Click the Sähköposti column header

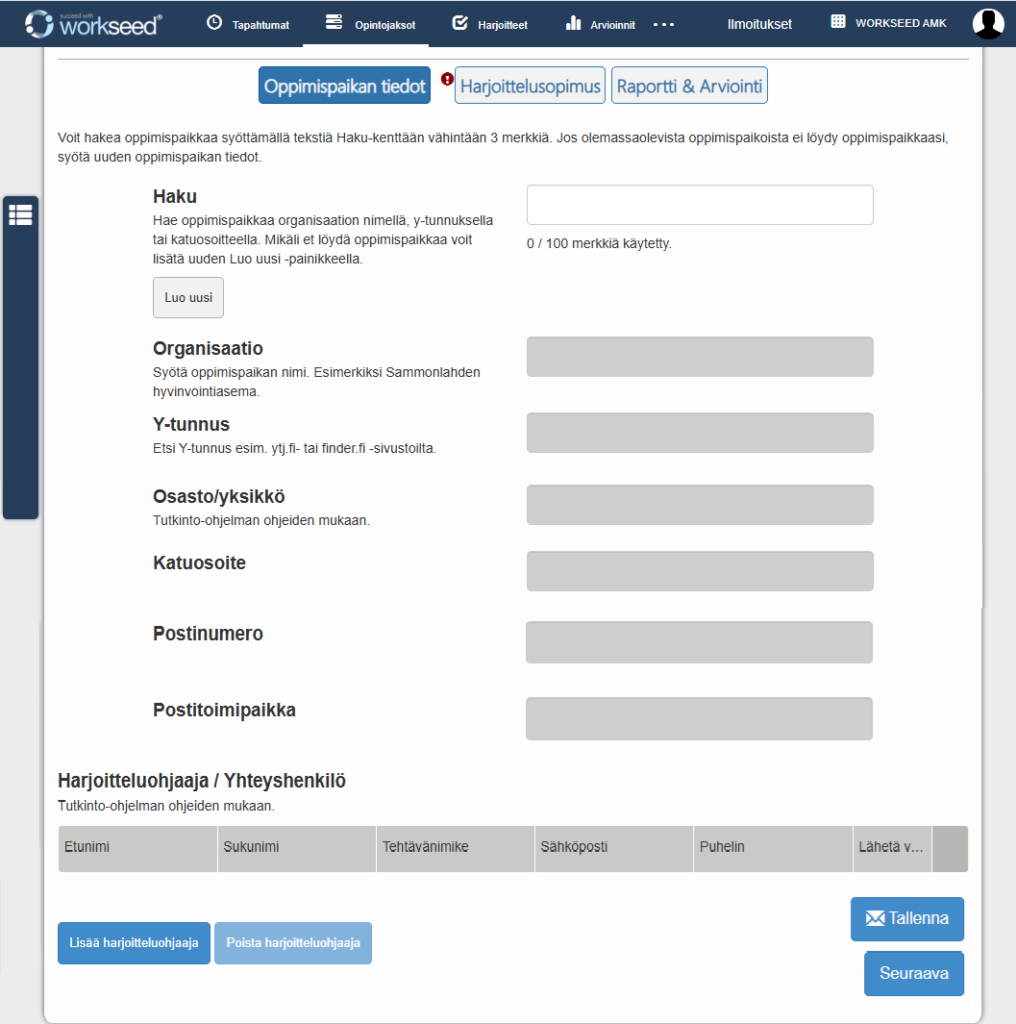tap(614, 849)
